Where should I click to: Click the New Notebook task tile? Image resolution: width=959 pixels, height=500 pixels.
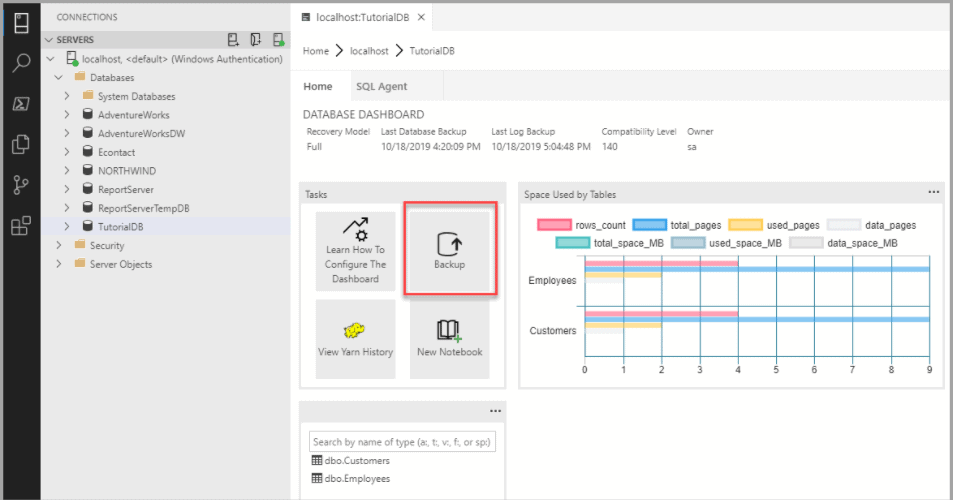[449, 339]
